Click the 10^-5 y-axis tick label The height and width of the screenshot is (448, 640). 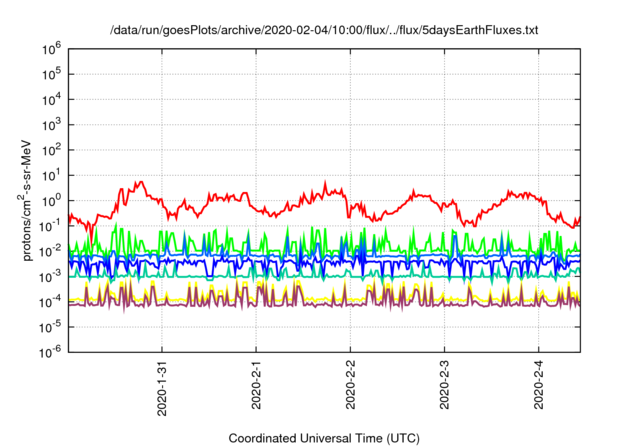tap(51, 327)
